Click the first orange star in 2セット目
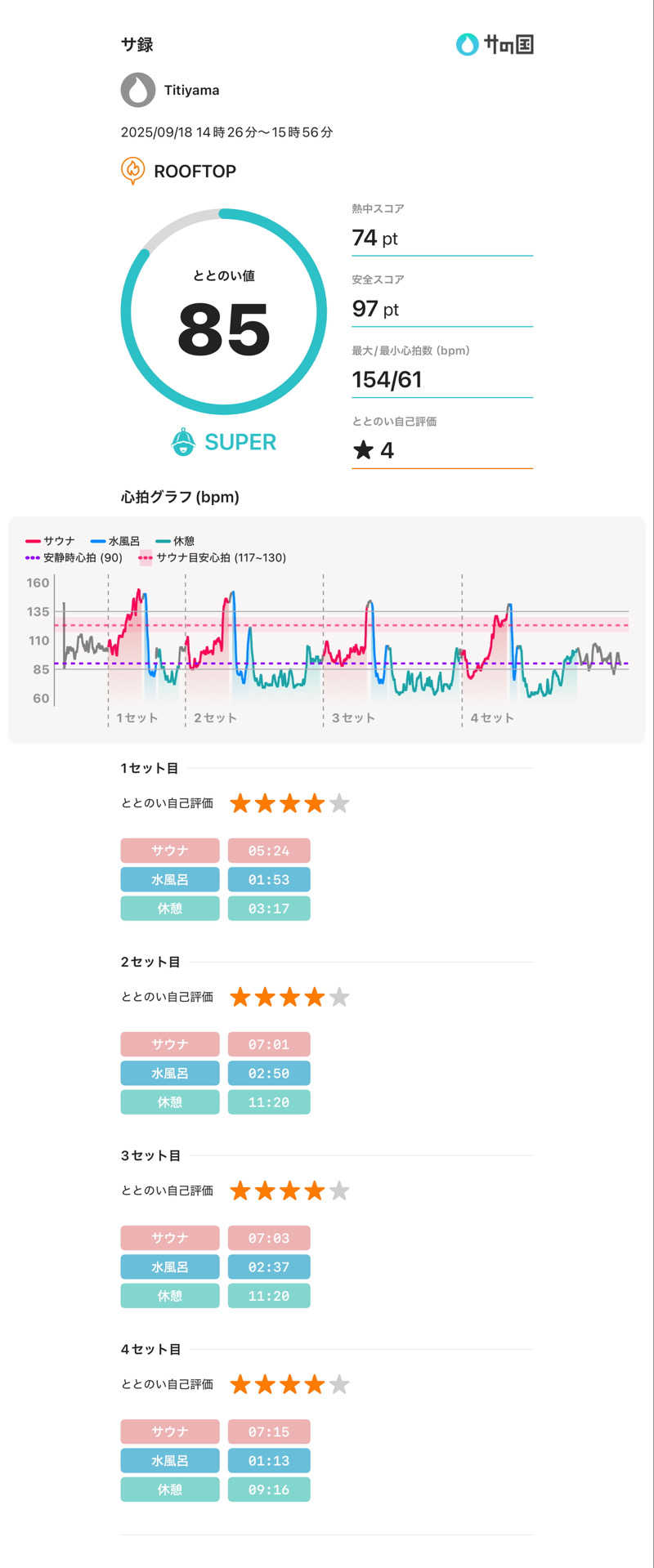Screen dimensions: 654x1568 click(240, 997)
